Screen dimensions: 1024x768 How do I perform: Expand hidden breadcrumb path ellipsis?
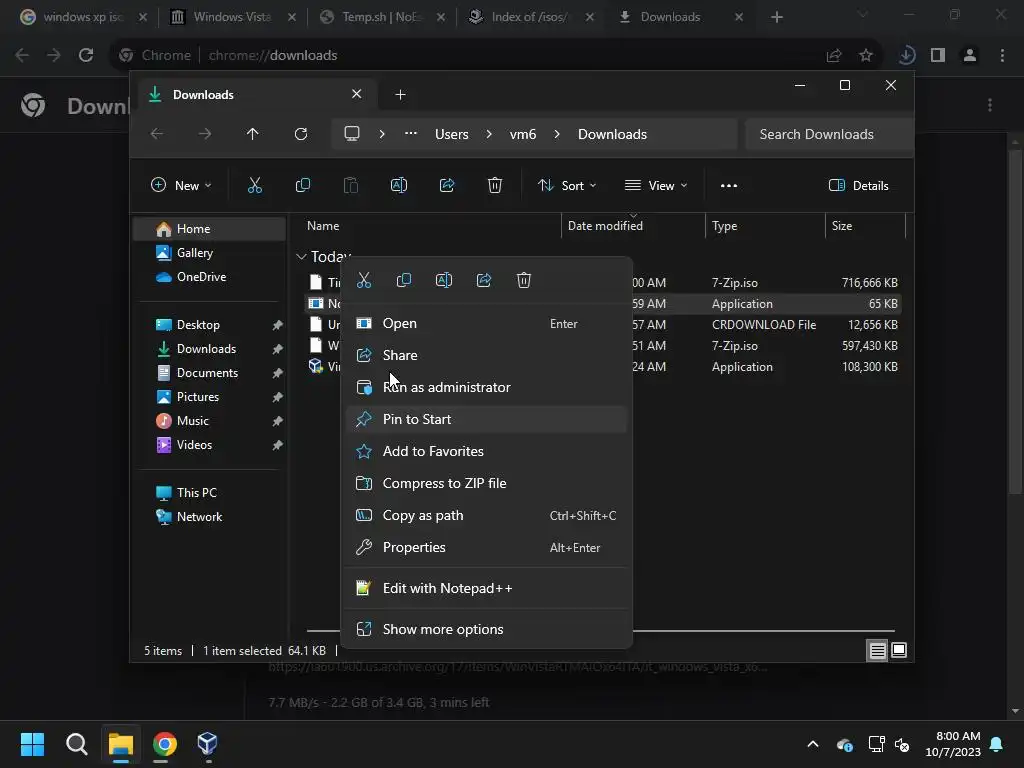coord(410,134)
